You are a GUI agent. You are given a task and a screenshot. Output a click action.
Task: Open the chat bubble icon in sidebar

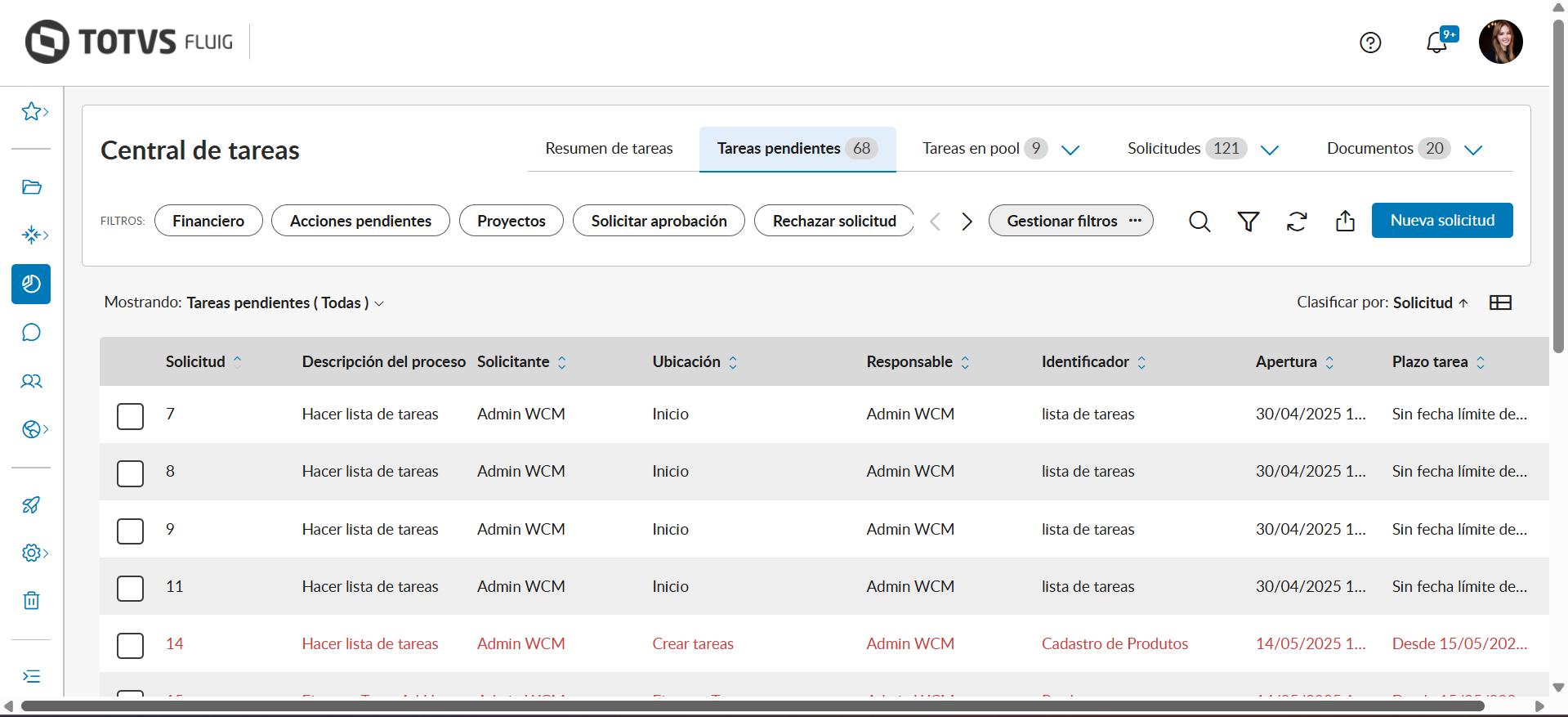point(31,333)
